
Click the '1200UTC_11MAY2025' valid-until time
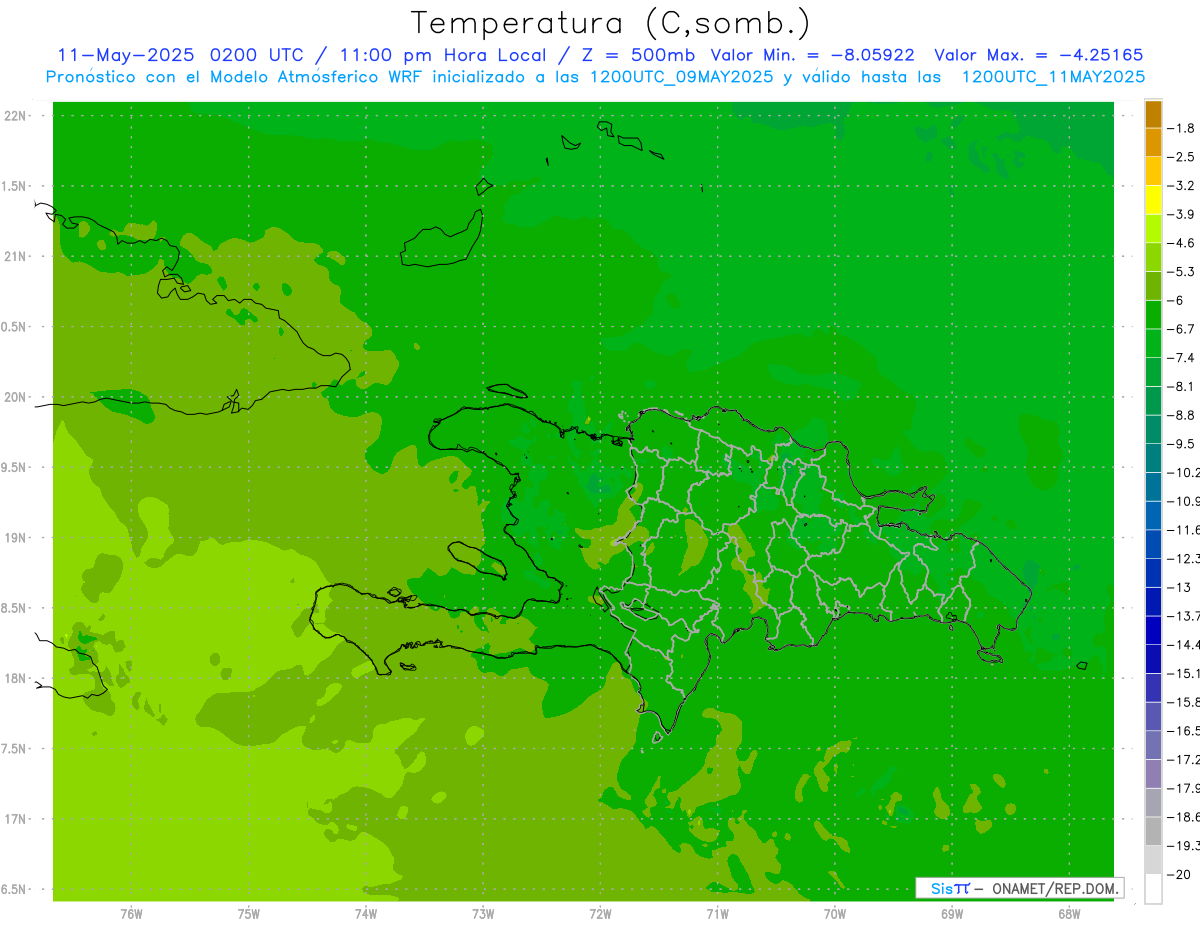pos(1053,77)
